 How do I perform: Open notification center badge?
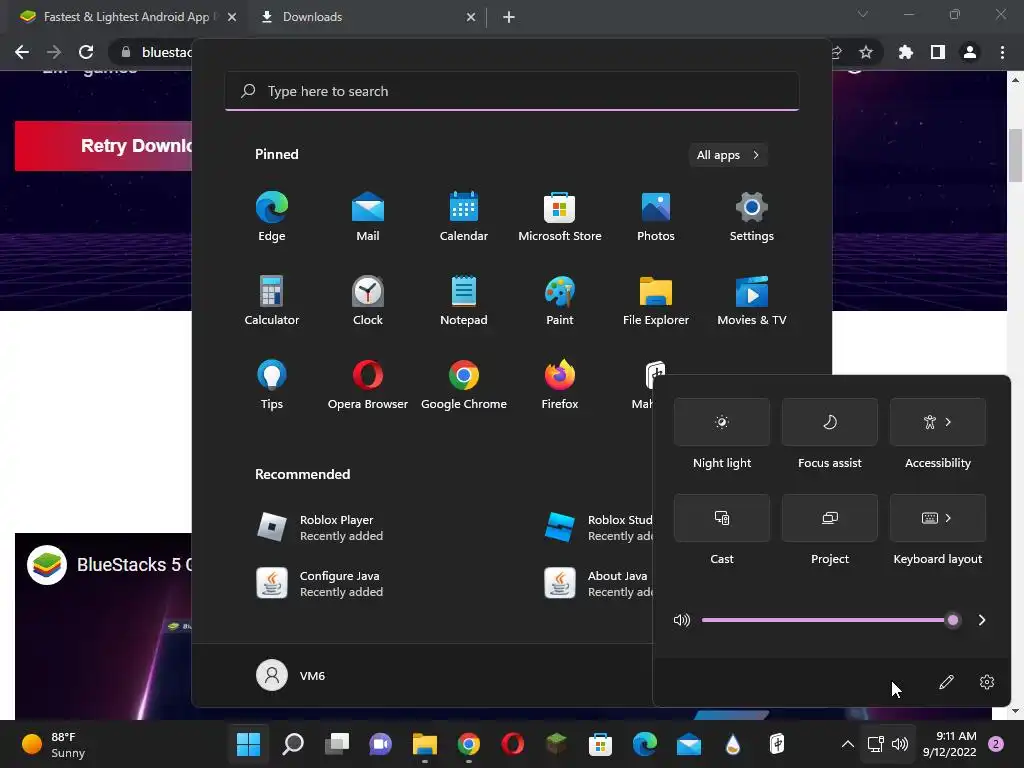(x=996, y=744)
